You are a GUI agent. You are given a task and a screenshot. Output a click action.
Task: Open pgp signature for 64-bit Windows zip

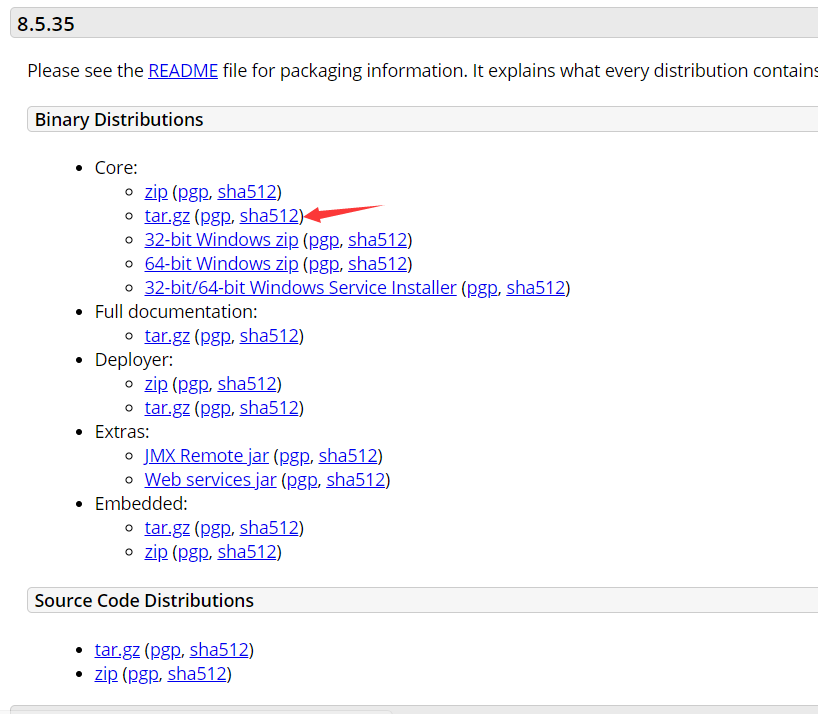click(x=323, y=264)
